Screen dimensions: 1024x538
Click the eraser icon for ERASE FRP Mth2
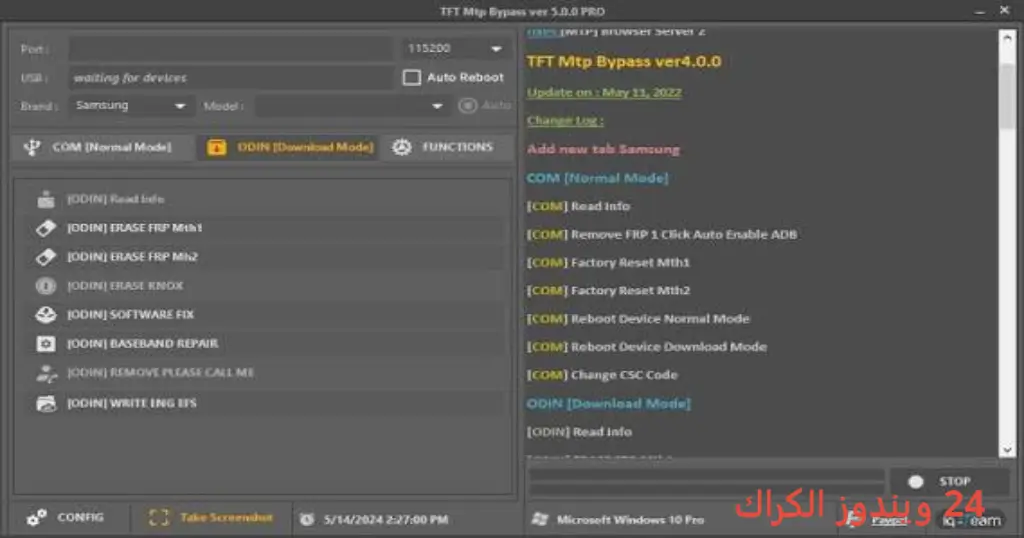click(46, 257)
